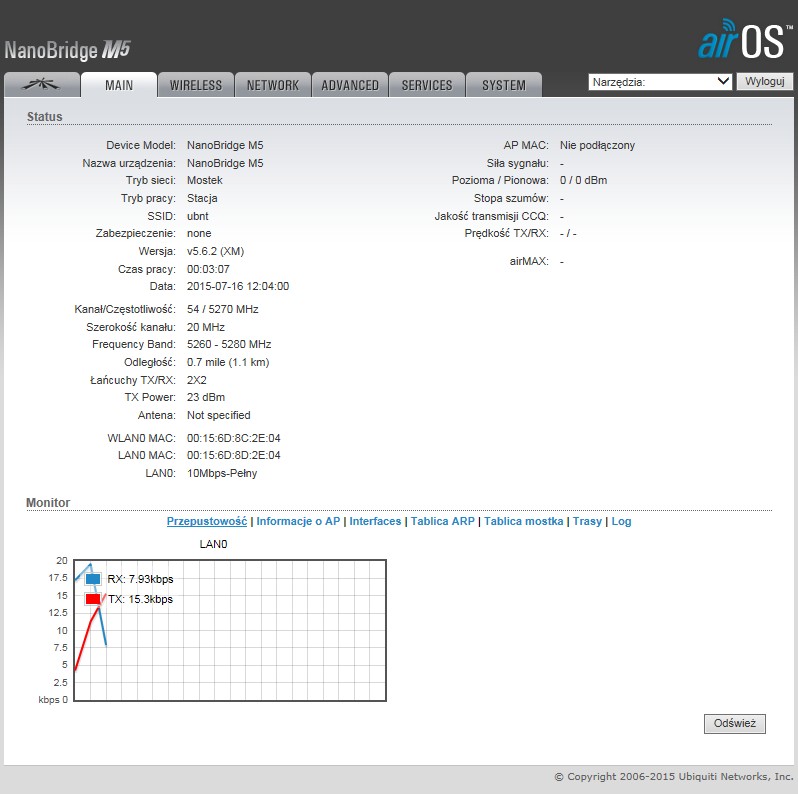Open the Log link
The width and height of the screenshot is (798, 794).
tap(621, 521)
